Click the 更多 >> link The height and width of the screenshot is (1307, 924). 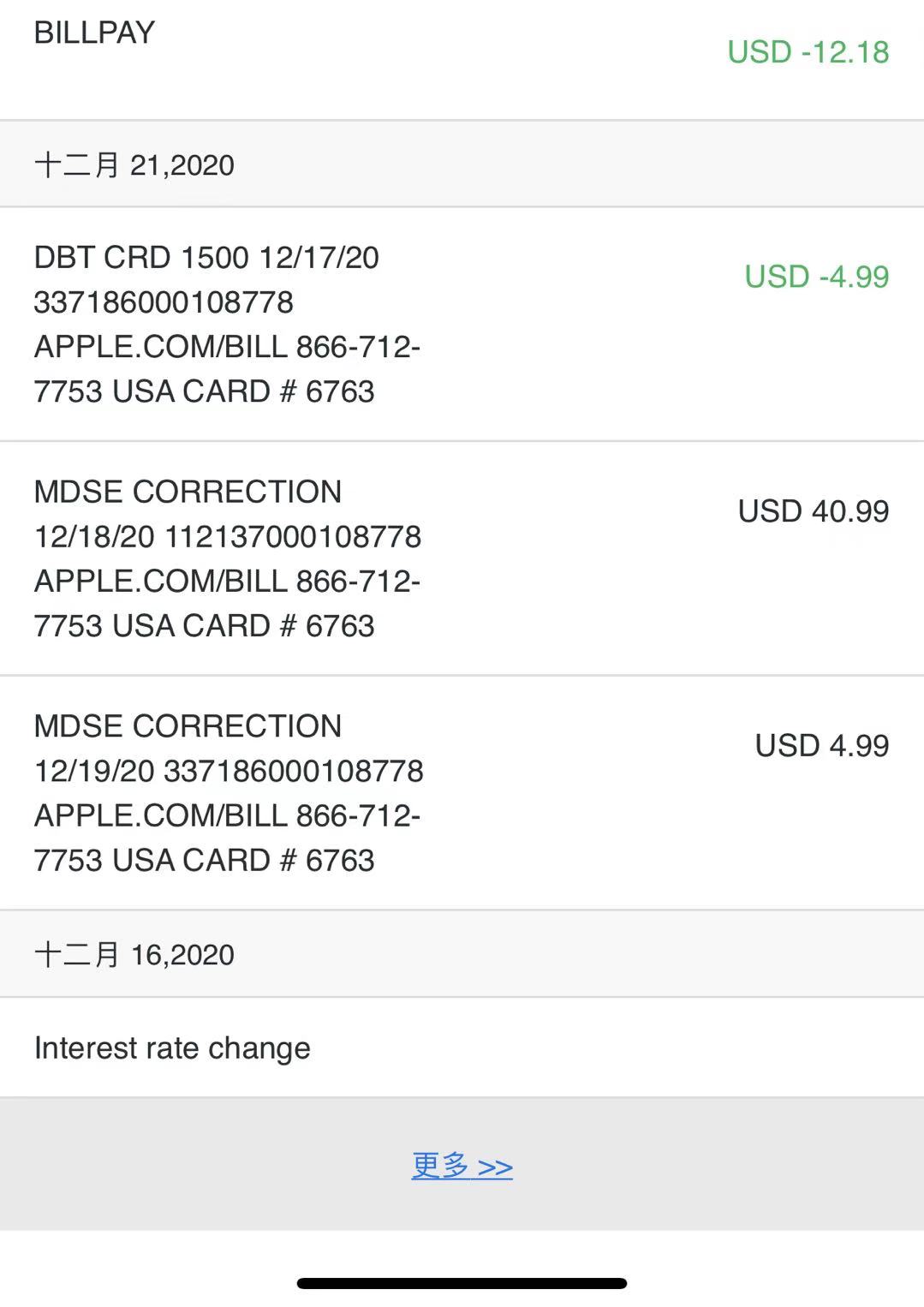click(x=462, y=1166)
